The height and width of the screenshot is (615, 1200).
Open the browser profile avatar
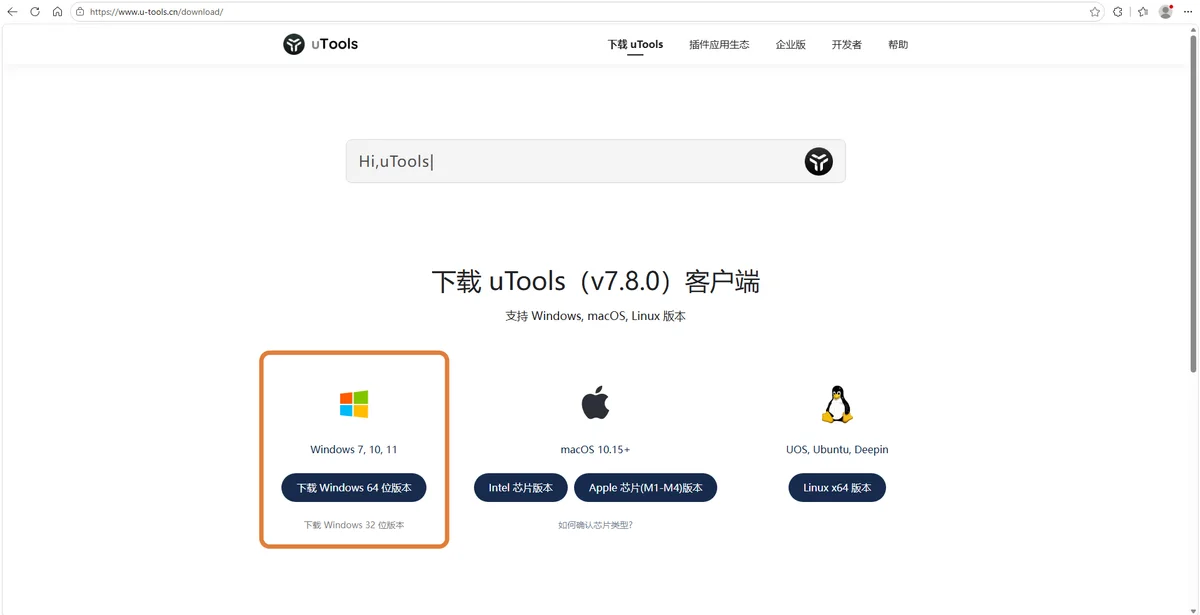coord(1166,12)
